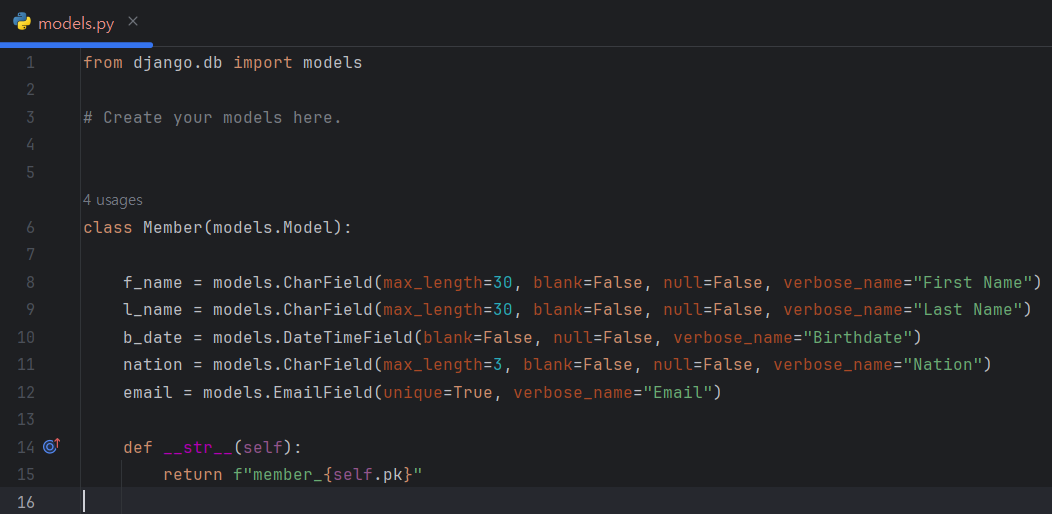The image size is (1052, 514).
Task: Click the "Birthdate" string literal
Action: 860,337
